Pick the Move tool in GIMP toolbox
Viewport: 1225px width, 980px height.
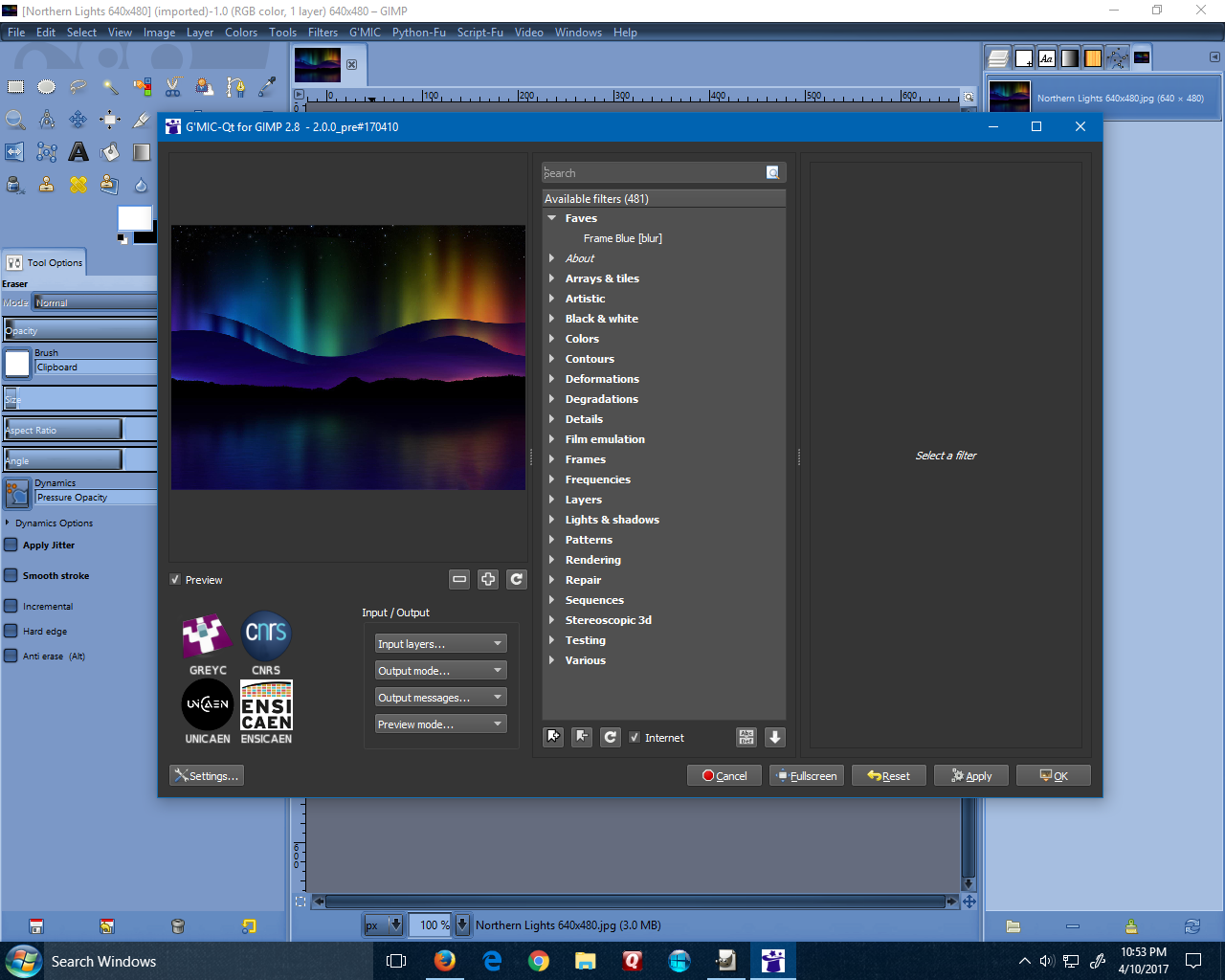coord(78,120)
